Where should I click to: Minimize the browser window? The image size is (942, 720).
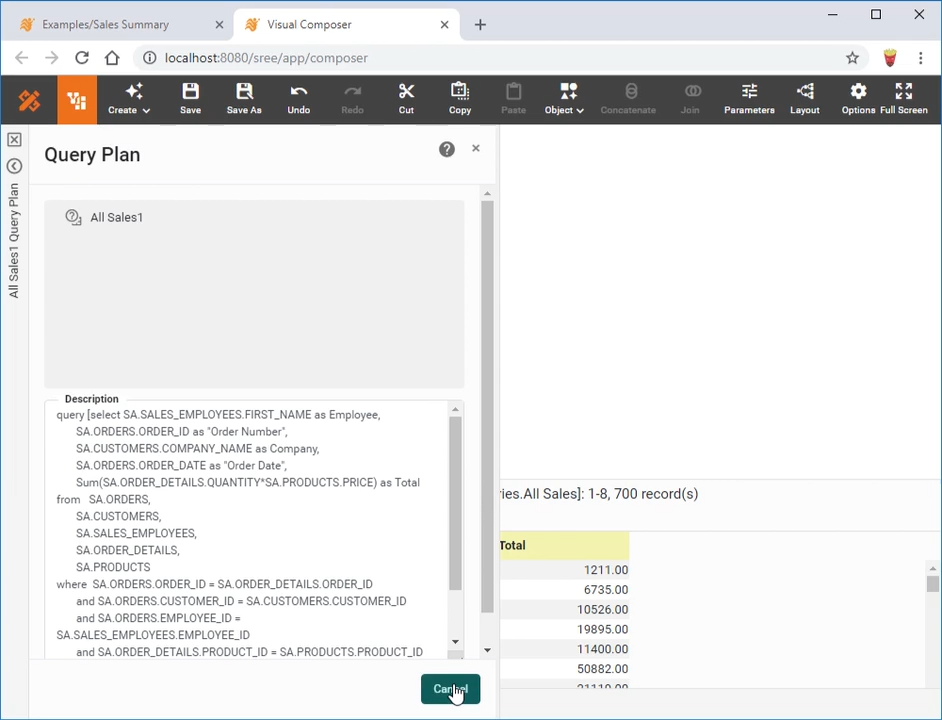(x=833, y=14)
